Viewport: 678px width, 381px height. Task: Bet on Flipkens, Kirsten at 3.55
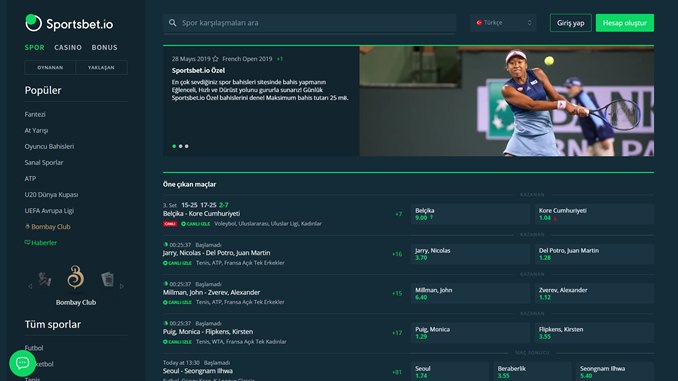(x=594, y=333)
